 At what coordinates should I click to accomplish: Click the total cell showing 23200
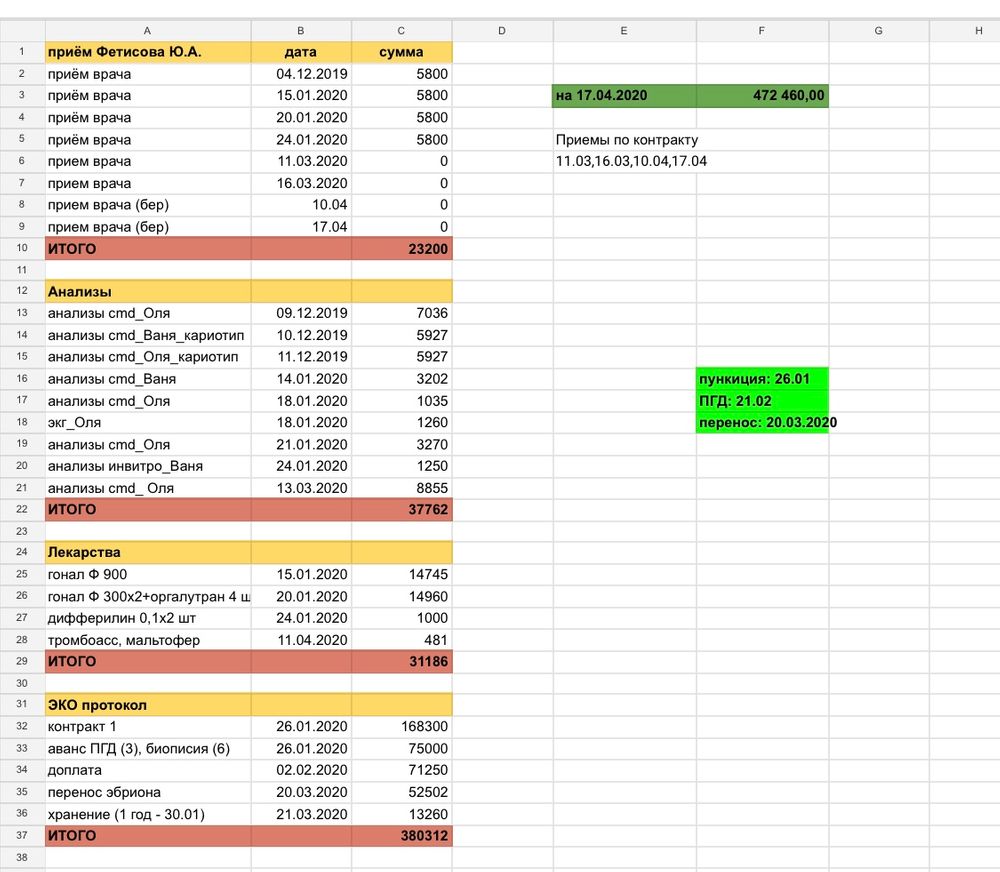point(402,249)
